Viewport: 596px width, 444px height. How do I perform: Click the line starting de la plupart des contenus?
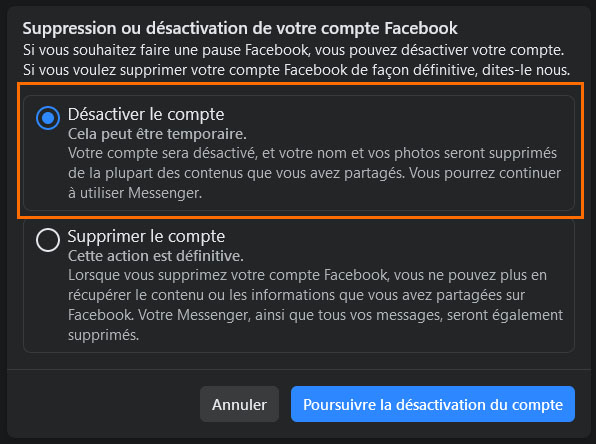(x=314, y=173)
